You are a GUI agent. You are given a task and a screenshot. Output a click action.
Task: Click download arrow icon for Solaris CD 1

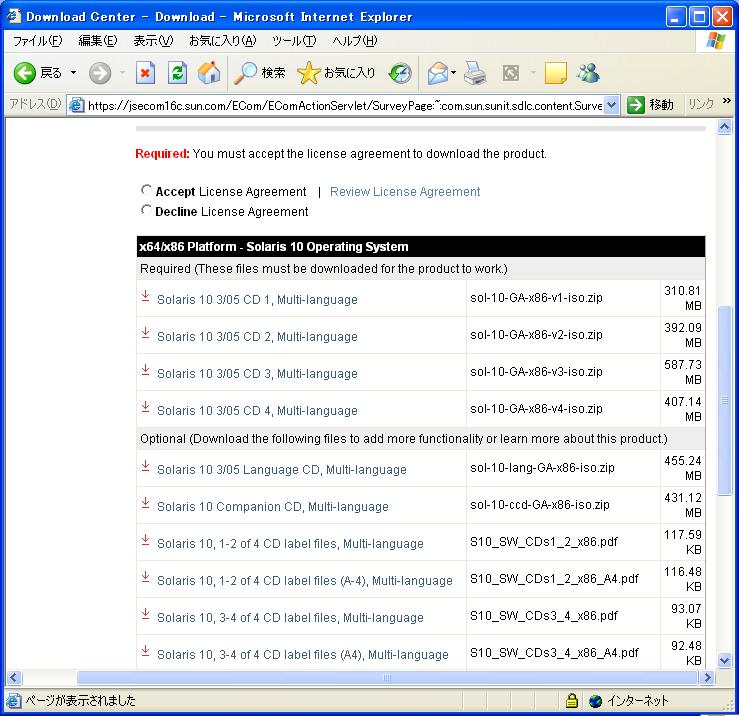point(146,296)
